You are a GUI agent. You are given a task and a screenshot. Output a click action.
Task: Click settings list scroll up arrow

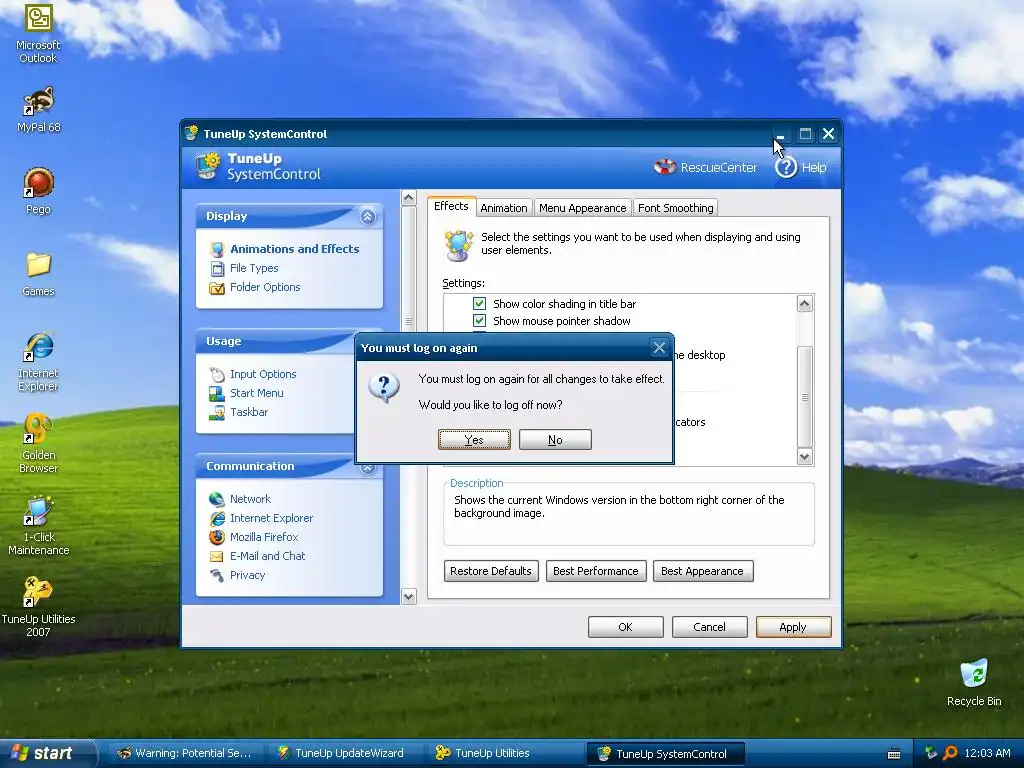tap(805, 304)
